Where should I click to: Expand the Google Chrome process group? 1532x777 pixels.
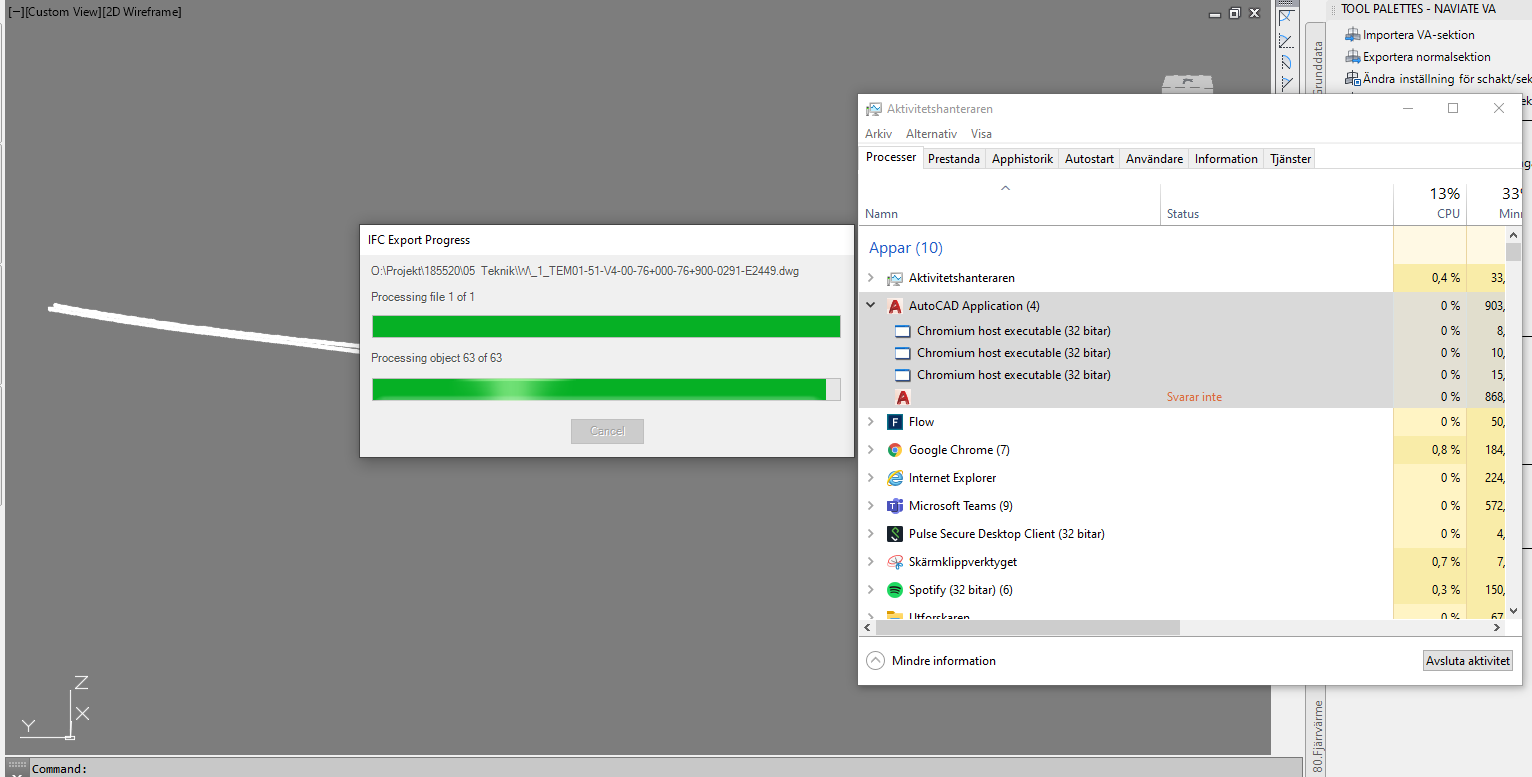click(869, 449)
